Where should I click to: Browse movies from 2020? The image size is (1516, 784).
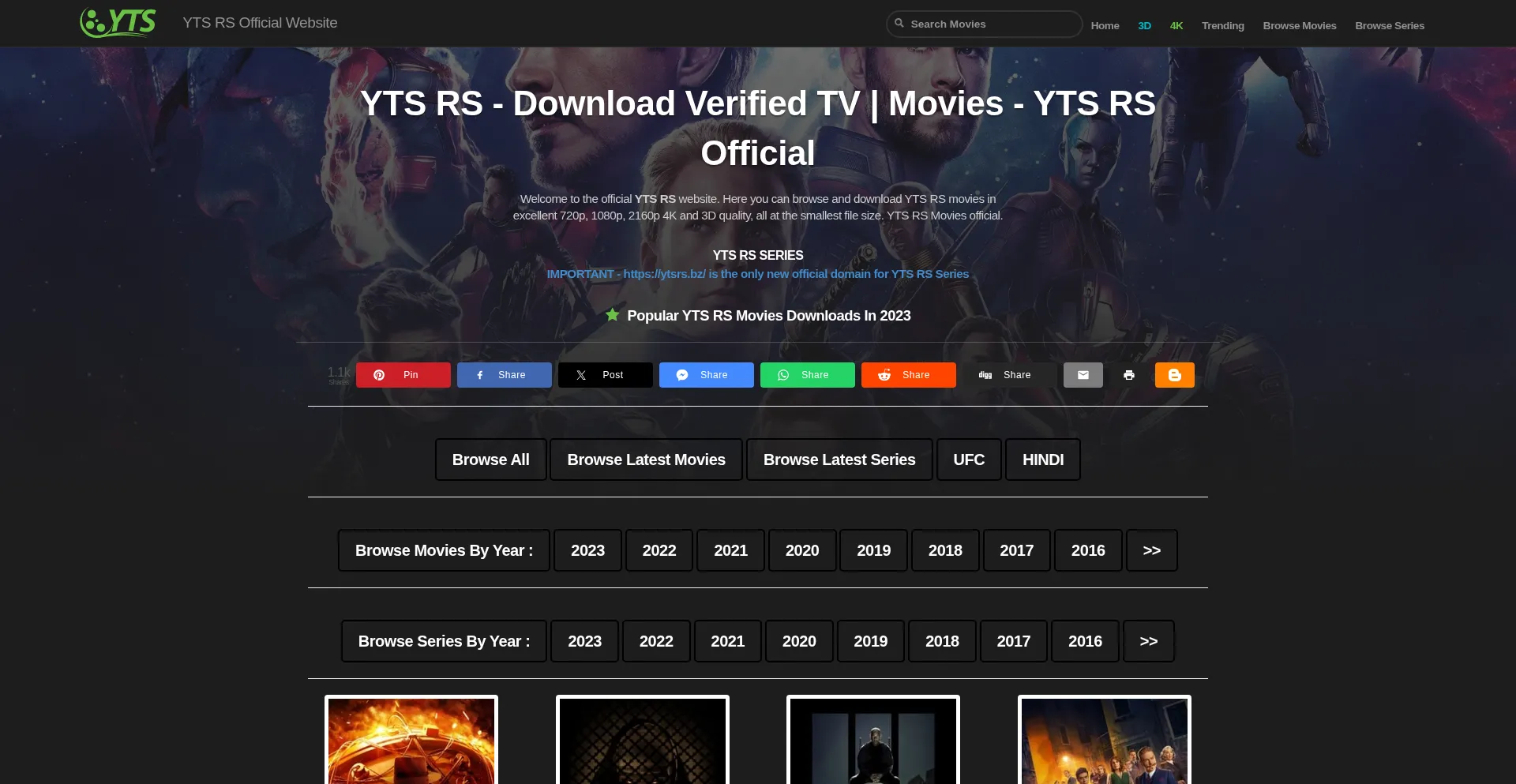[802, 550]
